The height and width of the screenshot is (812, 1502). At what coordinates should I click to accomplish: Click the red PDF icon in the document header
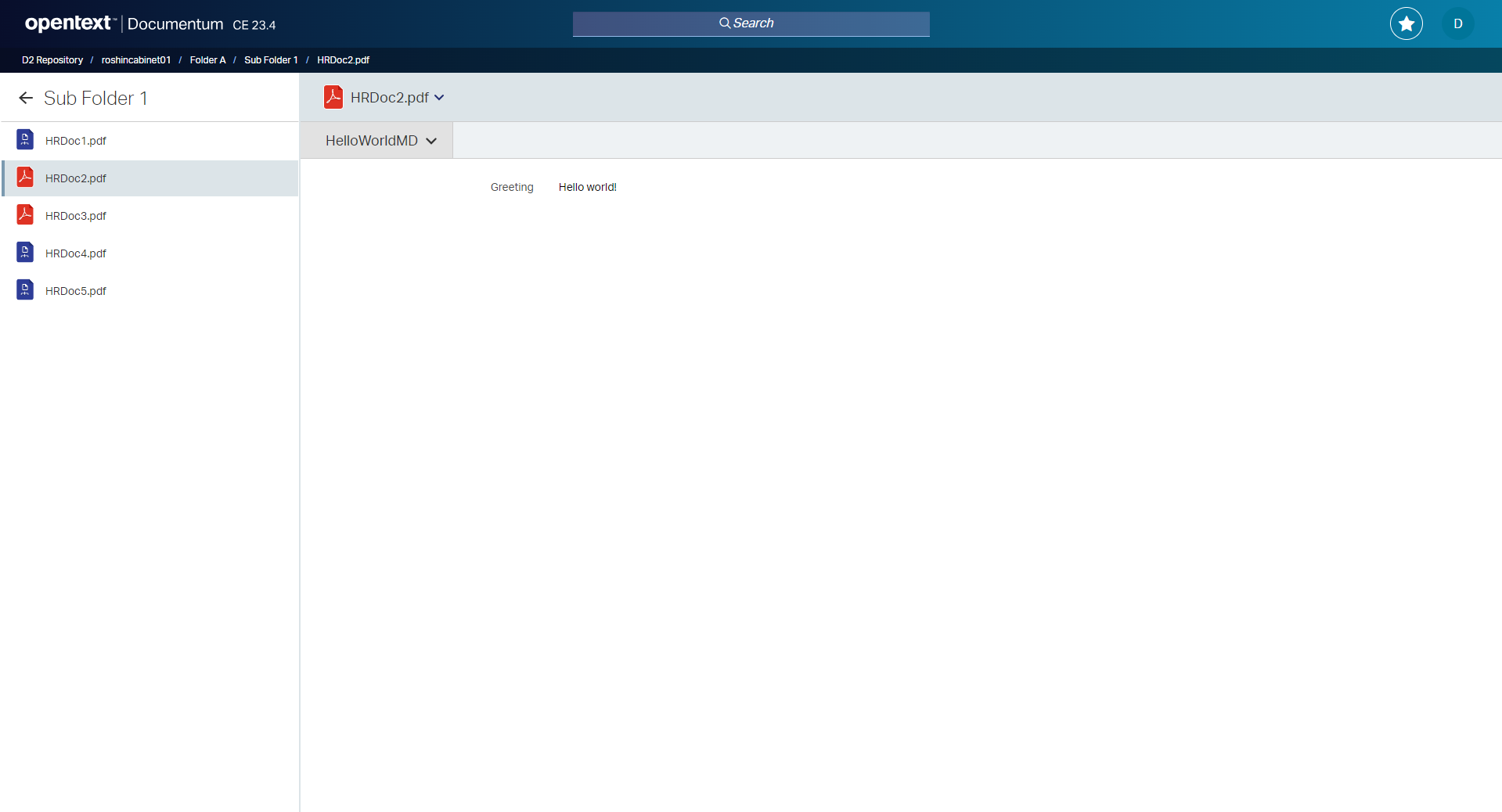(x=333, y=97)
